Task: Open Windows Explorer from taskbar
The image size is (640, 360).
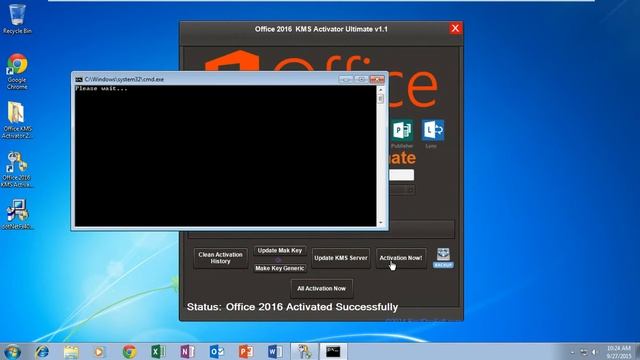Action: [71, 352]
